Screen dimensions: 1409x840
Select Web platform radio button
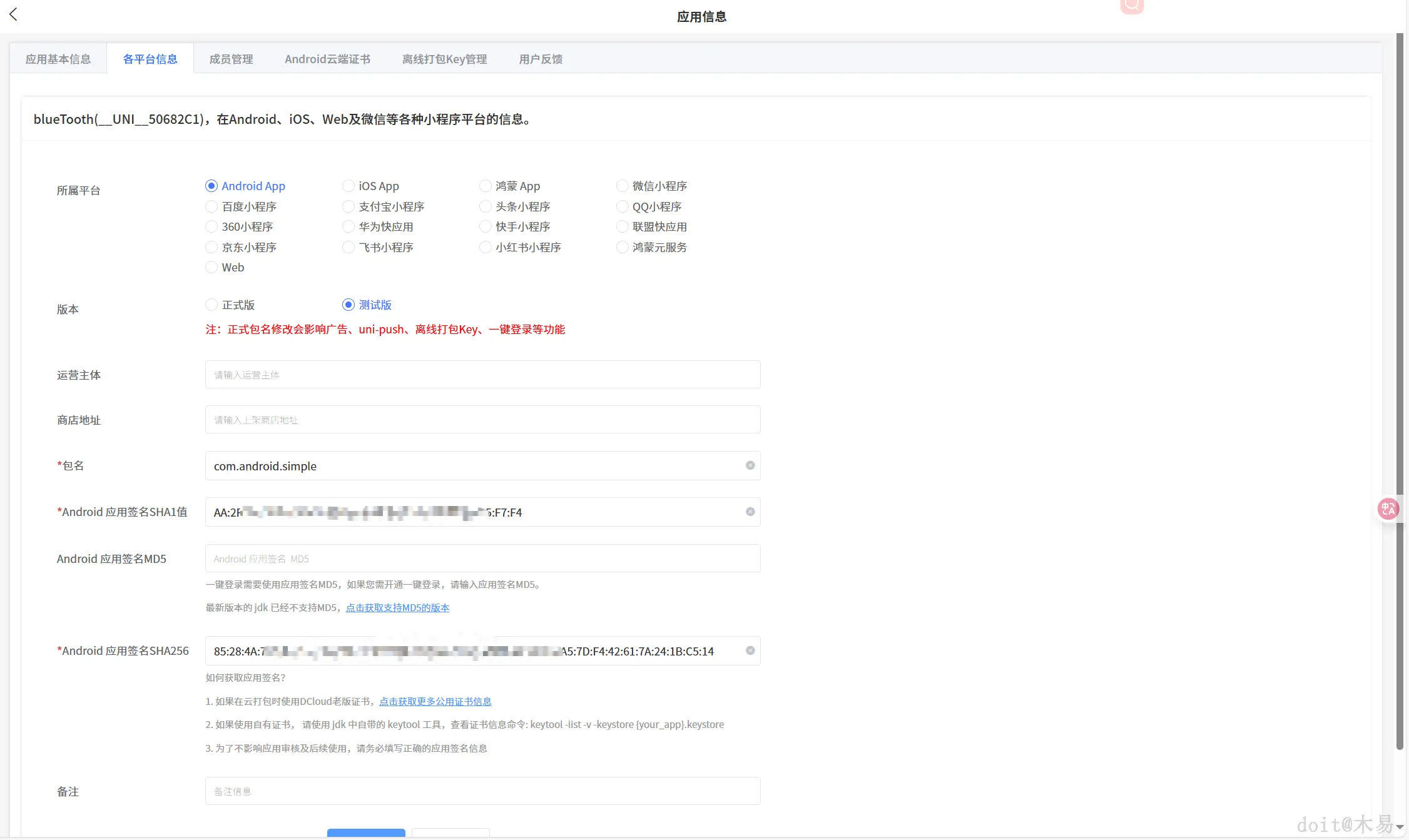[x=211, y=267]
